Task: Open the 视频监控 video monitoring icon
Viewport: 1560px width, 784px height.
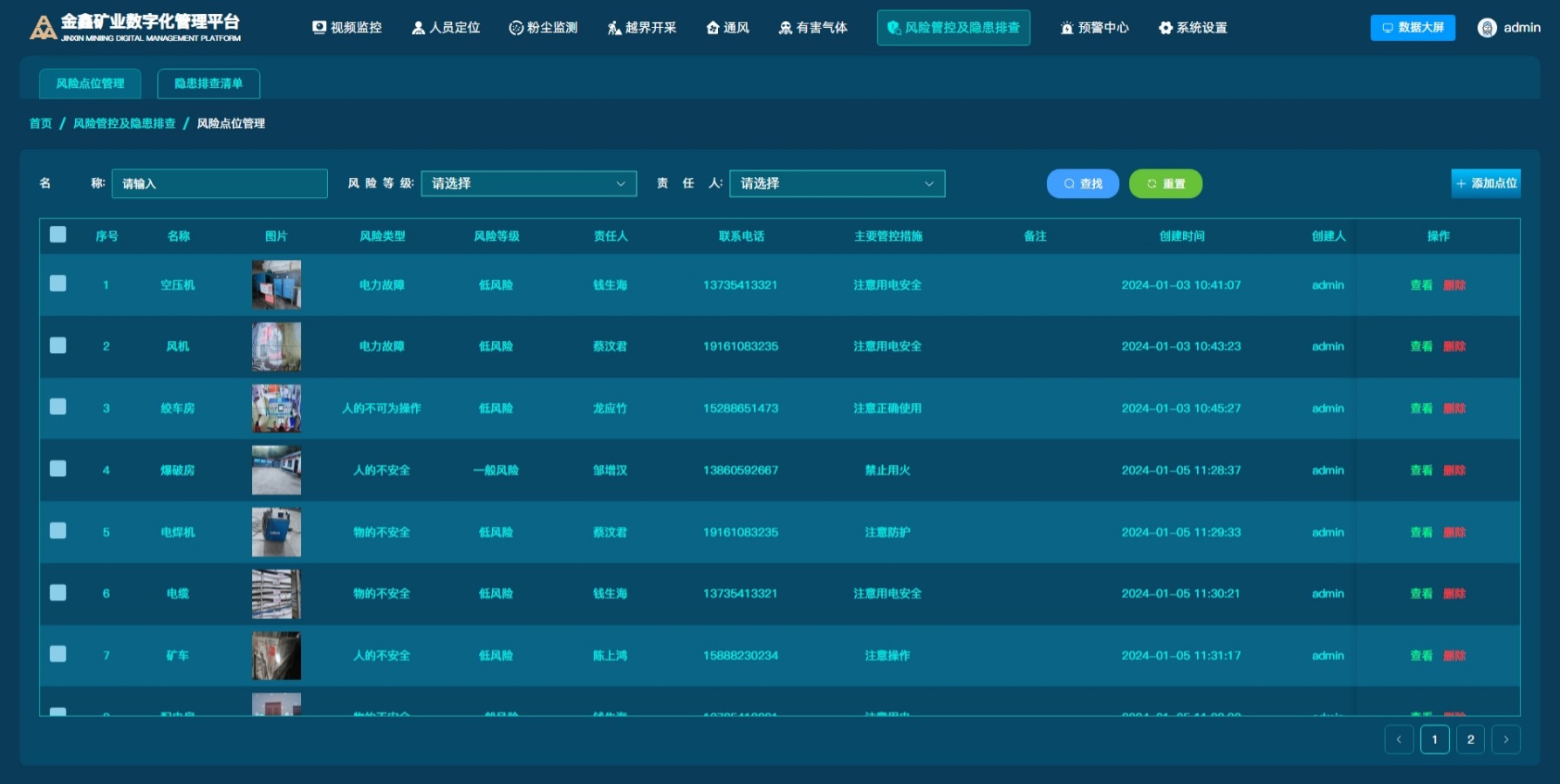Action: click(319, 28)
